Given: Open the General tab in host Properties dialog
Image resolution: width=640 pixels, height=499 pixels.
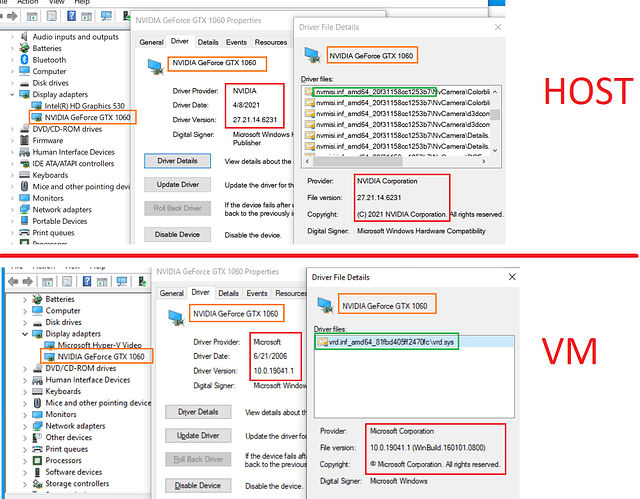Looking at the screenshot, I should (x=151, y=42).
